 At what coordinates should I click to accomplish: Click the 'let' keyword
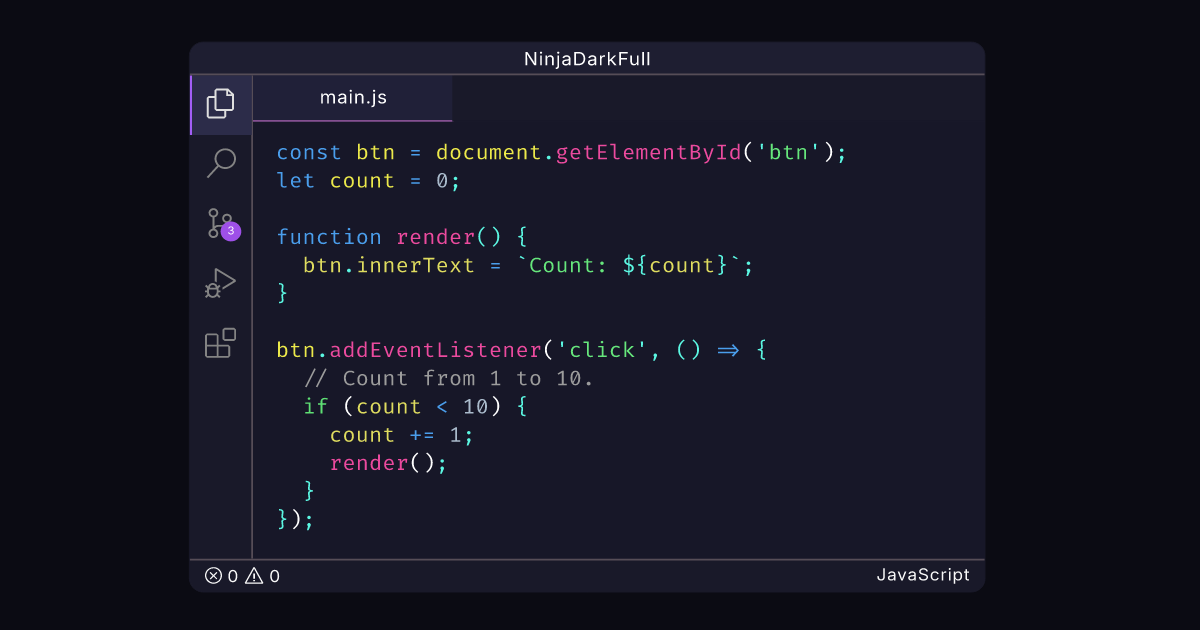click(x=296, y=181)
